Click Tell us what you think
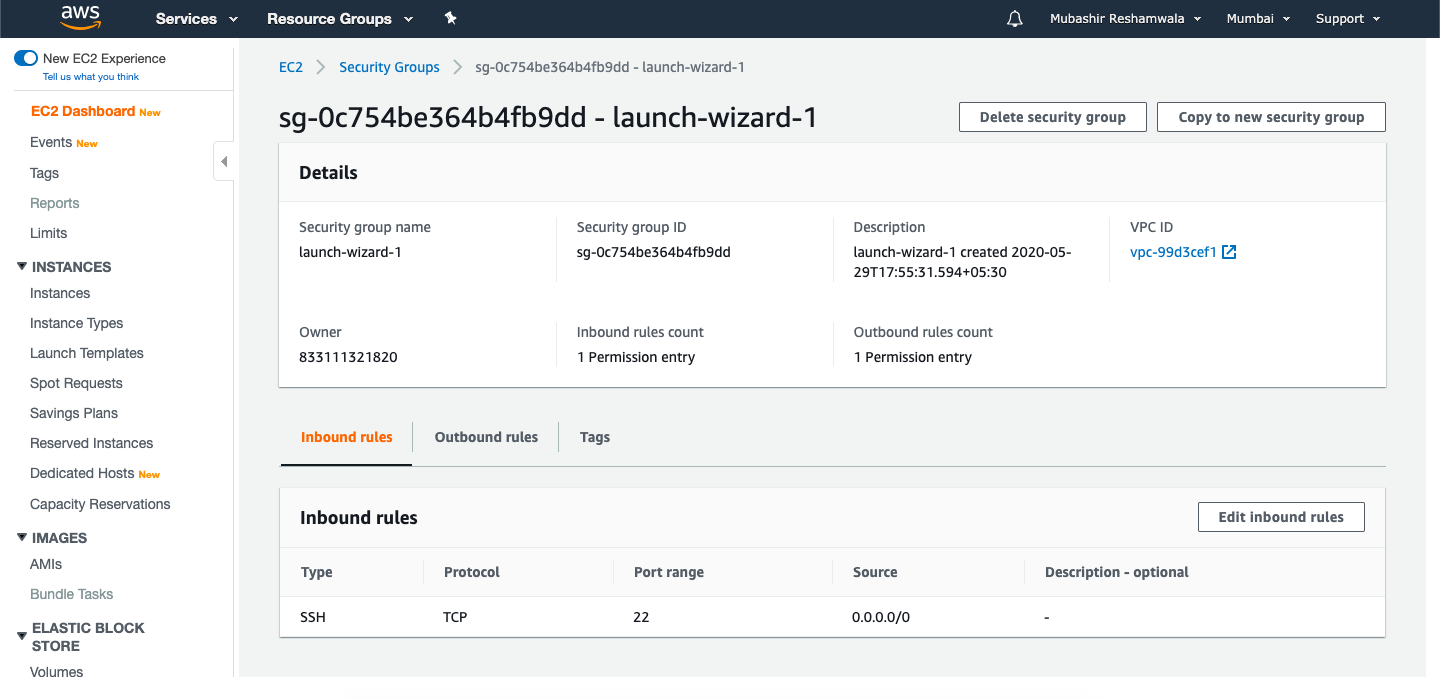 click(x=91, y=77)
